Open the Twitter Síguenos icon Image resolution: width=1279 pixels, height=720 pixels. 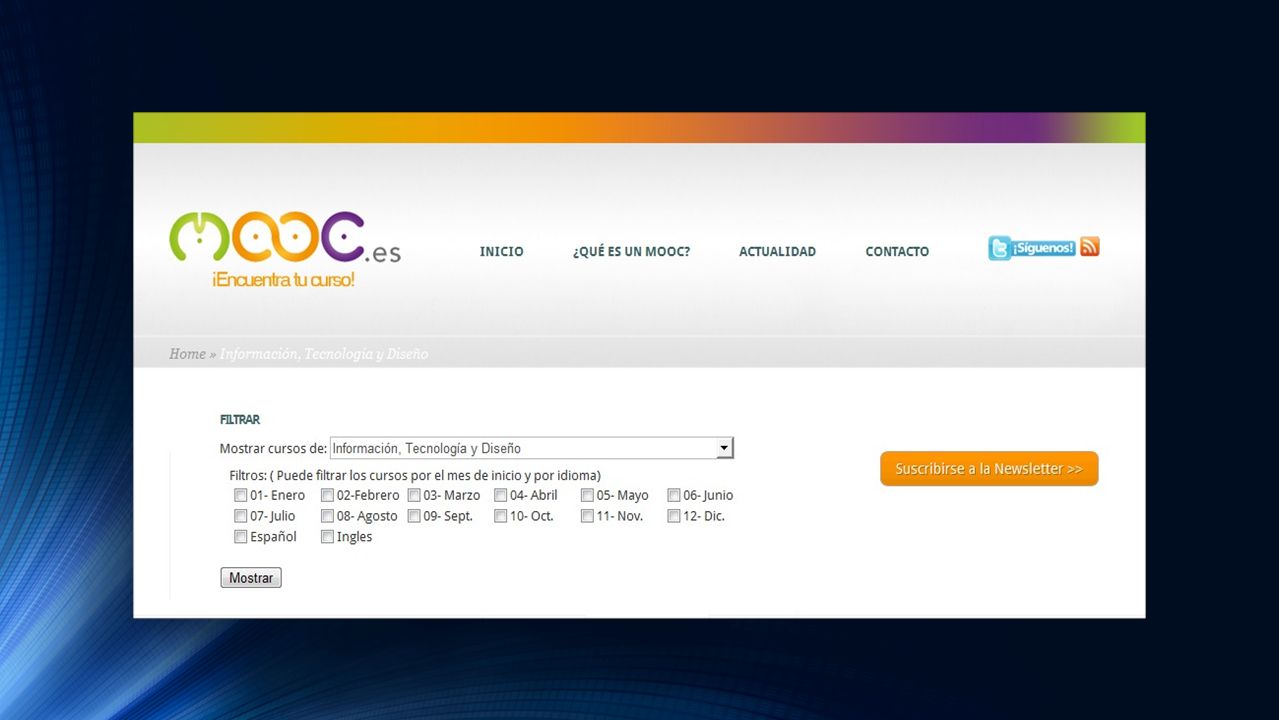[1032, 248]
